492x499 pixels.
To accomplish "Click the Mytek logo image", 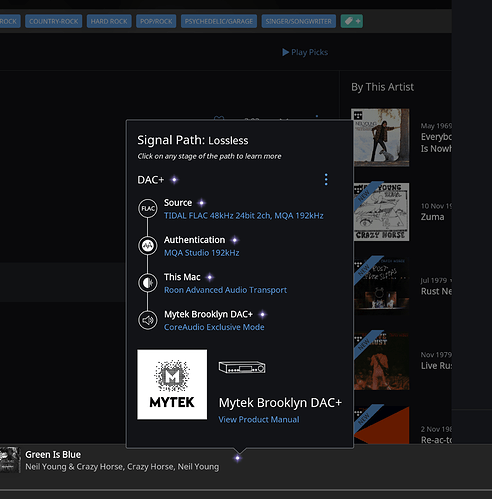I will pyautogui.click(x=172, y=384).
